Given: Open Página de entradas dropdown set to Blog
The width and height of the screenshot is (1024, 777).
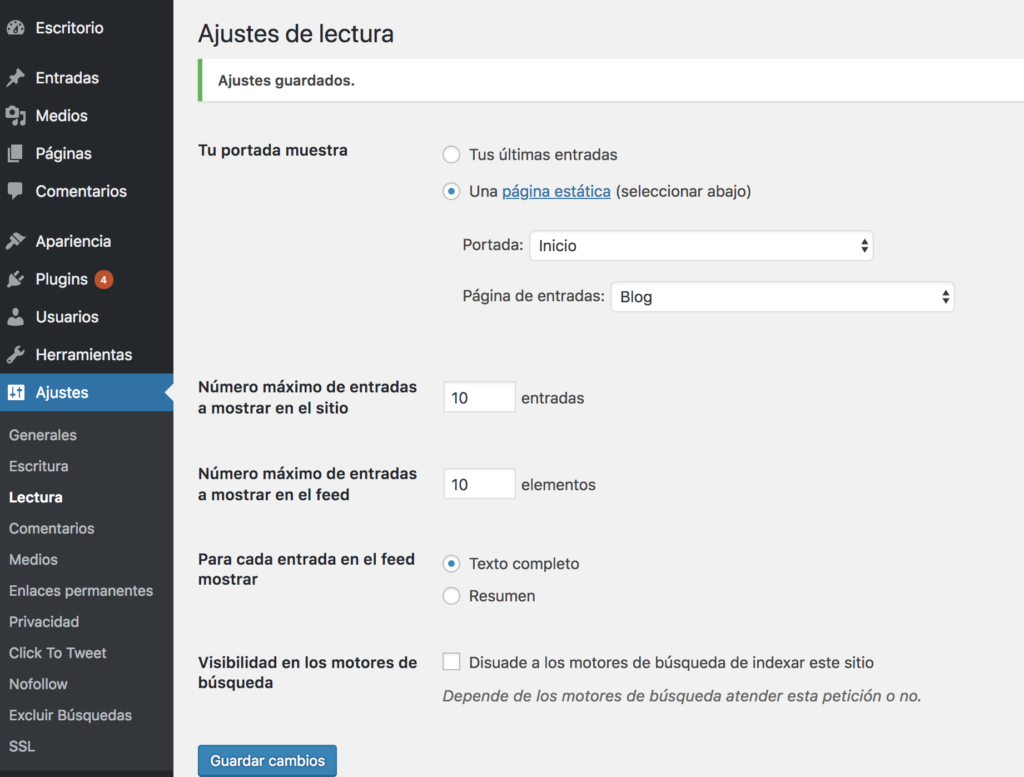Looking at the screenshot, I should (x=782, y=297).
